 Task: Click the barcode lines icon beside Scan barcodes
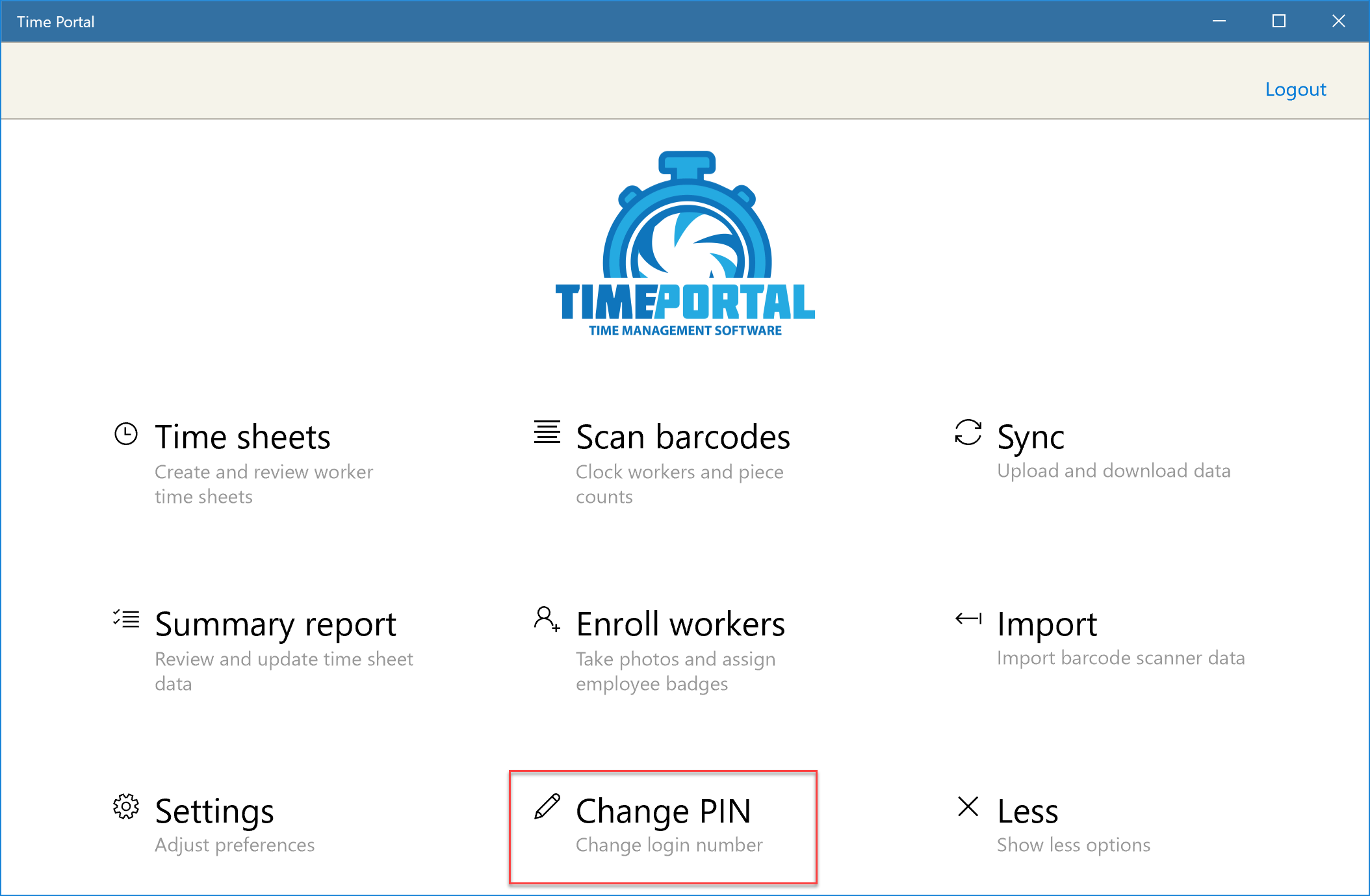click(547, 432)
